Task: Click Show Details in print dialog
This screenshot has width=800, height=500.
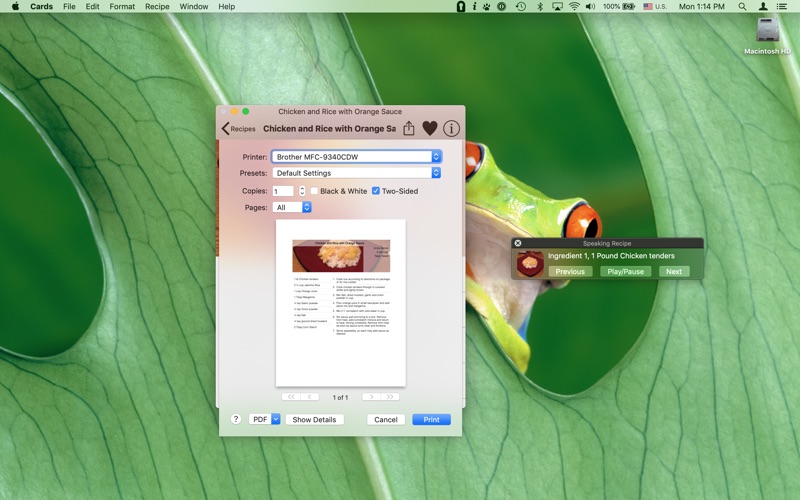Action: coord(314,419)
